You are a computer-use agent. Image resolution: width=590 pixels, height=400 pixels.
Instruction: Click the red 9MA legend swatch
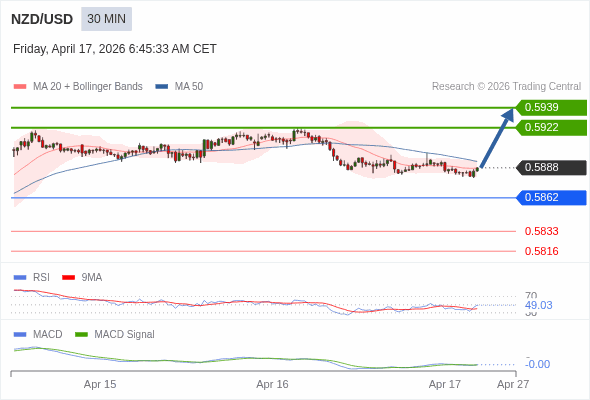68,278
